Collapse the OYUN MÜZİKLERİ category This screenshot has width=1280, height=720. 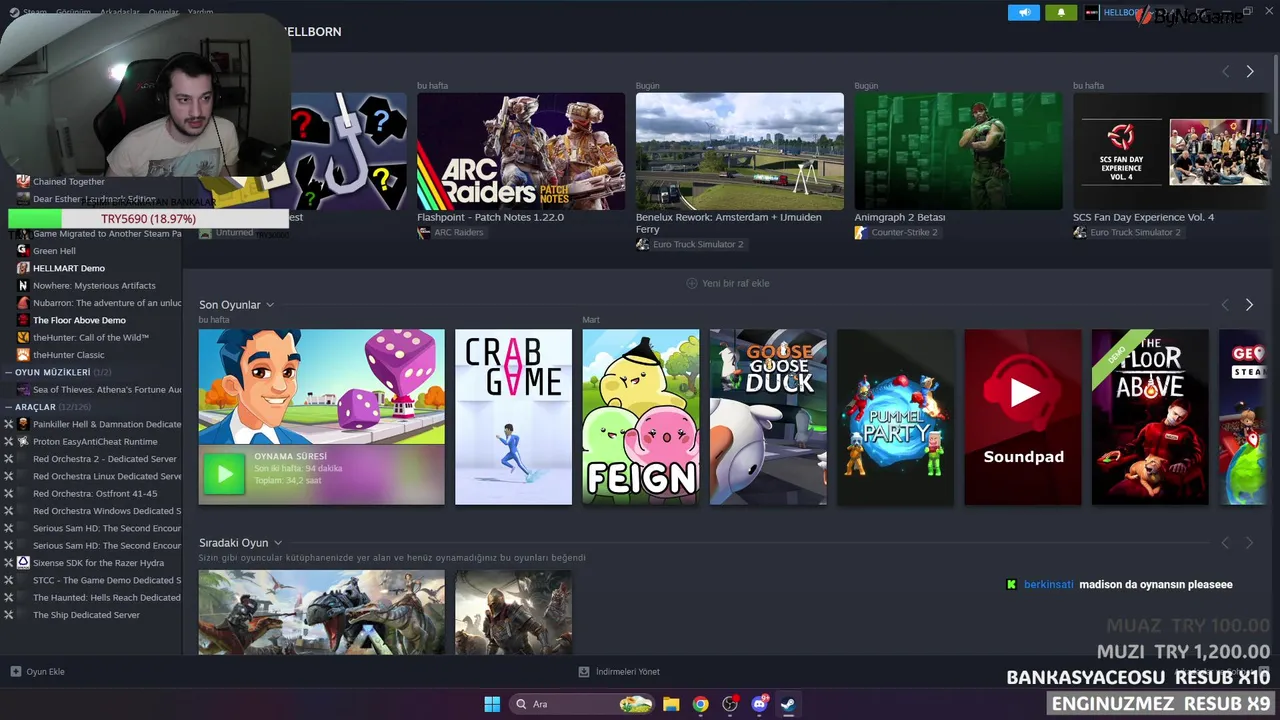pyautogui.click(x=9, y=372)
